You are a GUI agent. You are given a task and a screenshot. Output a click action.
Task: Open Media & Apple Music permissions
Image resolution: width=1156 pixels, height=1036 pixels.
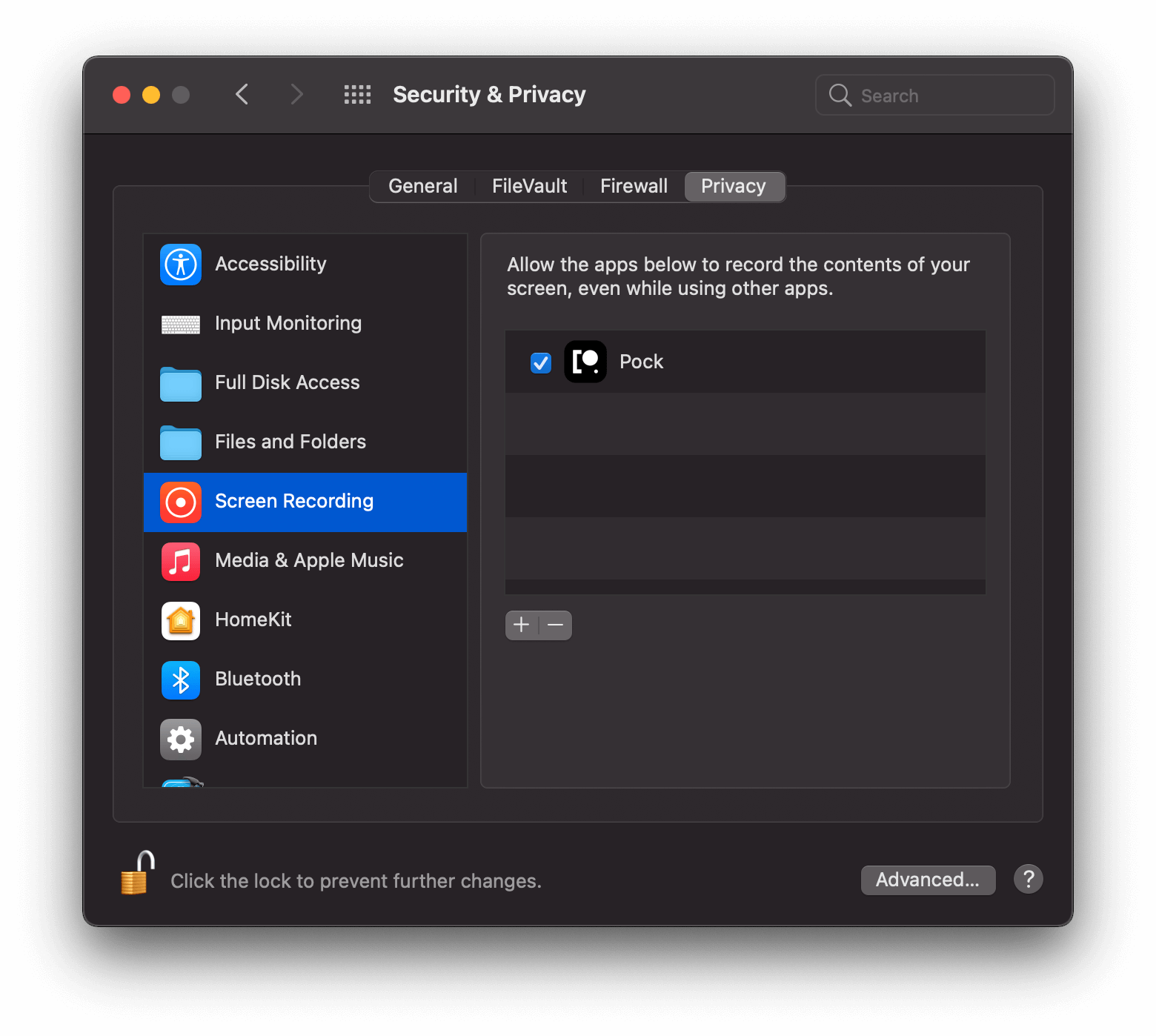pyautogui.click(x=180, y=561)
